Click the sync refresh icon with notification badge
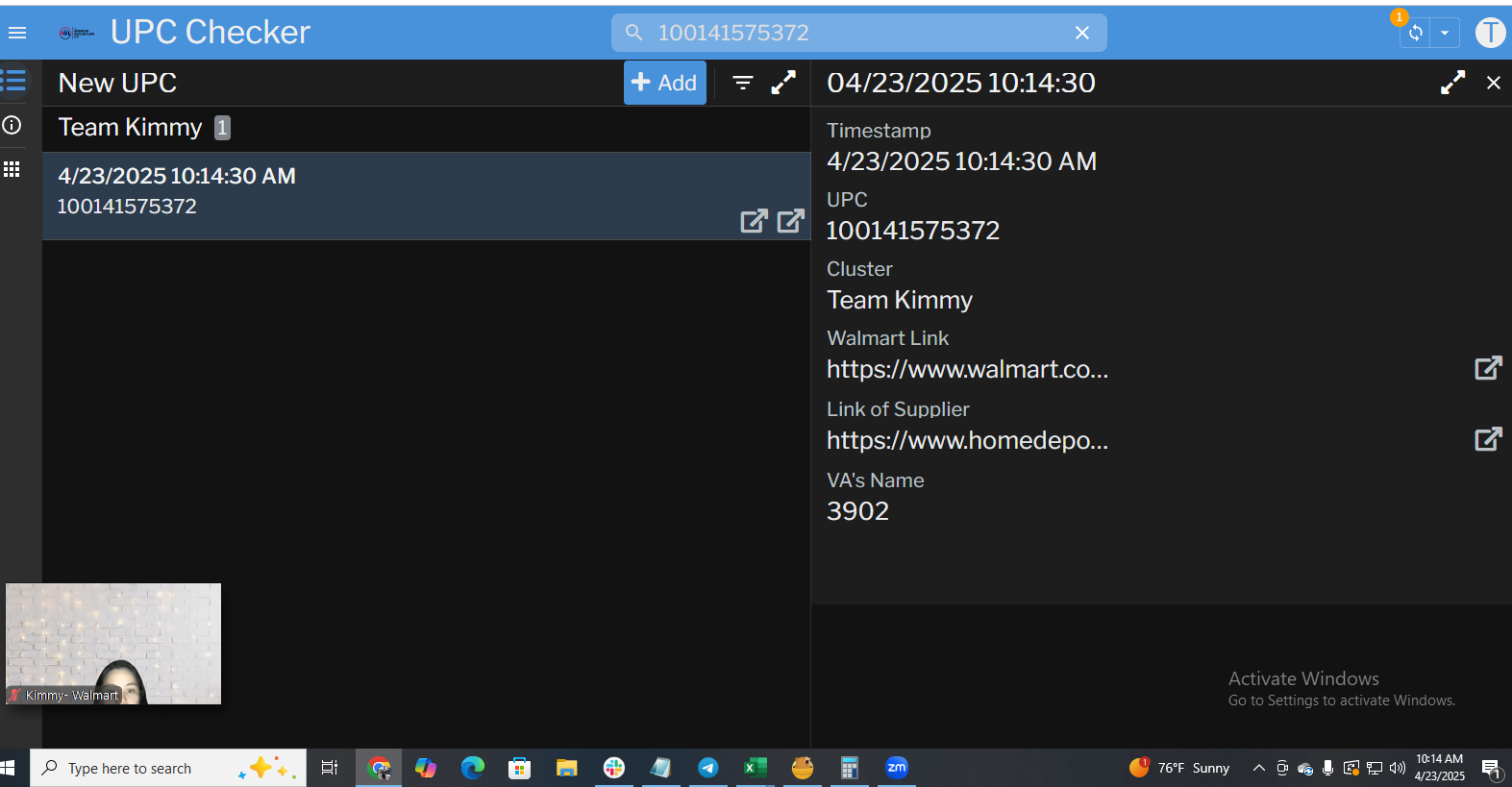The width and height of the screenshot is (1512, 787). (x=1415, y=33)
